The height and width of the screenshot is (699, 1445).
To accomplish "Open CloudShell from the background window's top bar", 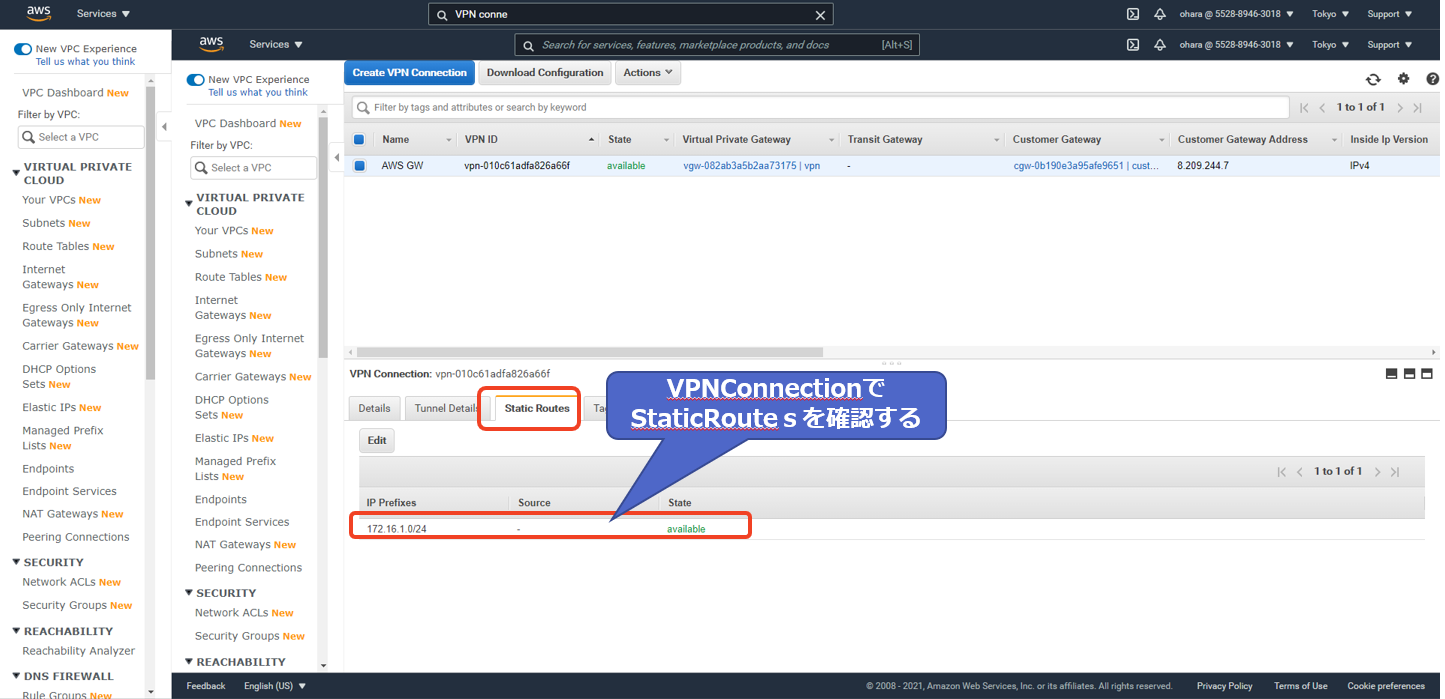I will 1133,14.
